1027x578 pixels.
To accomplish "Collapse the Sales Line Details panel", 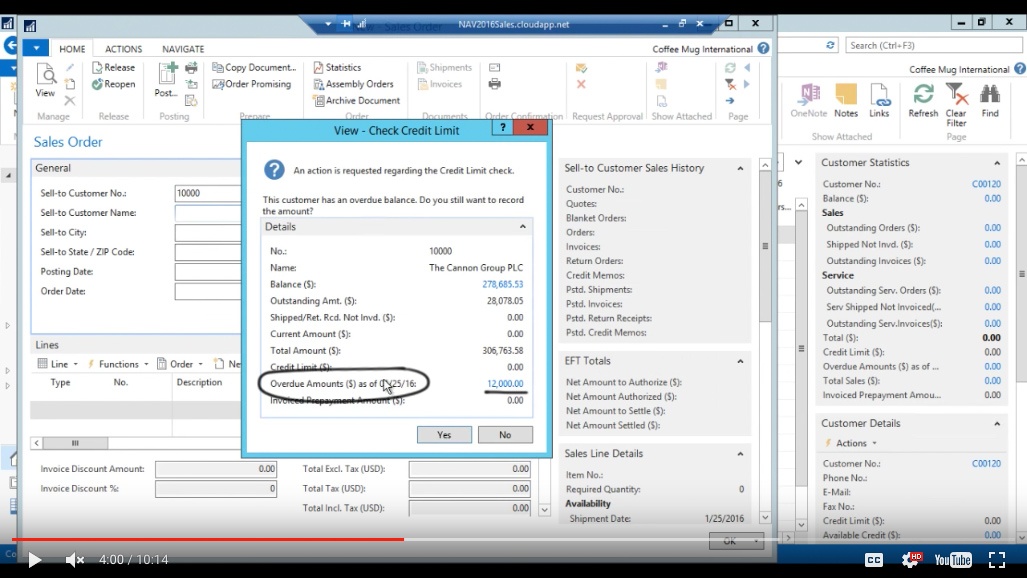I will click(x=740, y=453).
